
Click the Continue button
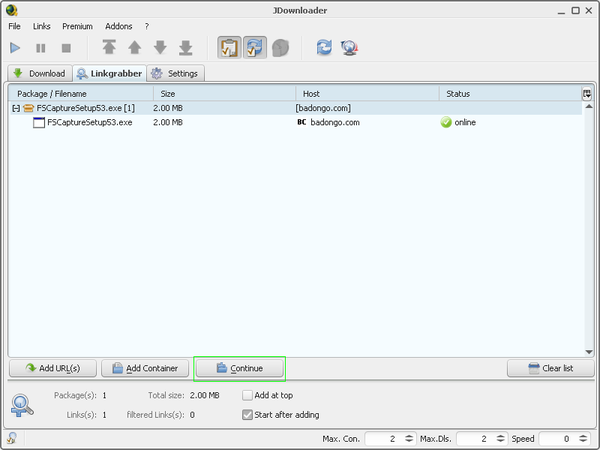click(240, 368)
